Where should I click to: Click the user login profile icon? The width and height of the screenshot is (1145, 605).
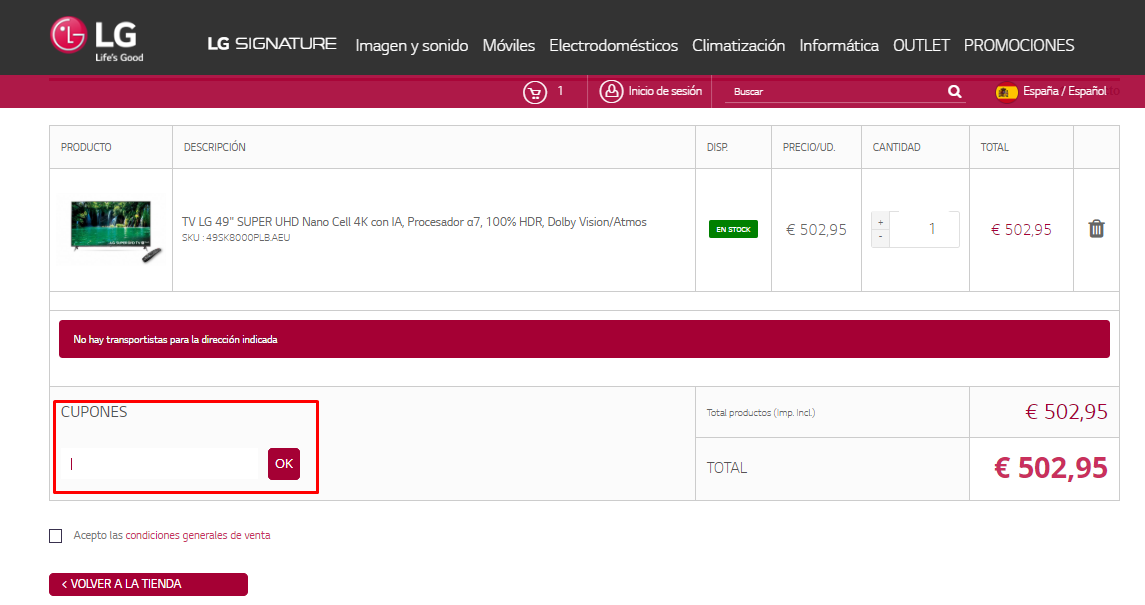pos(610,92)
